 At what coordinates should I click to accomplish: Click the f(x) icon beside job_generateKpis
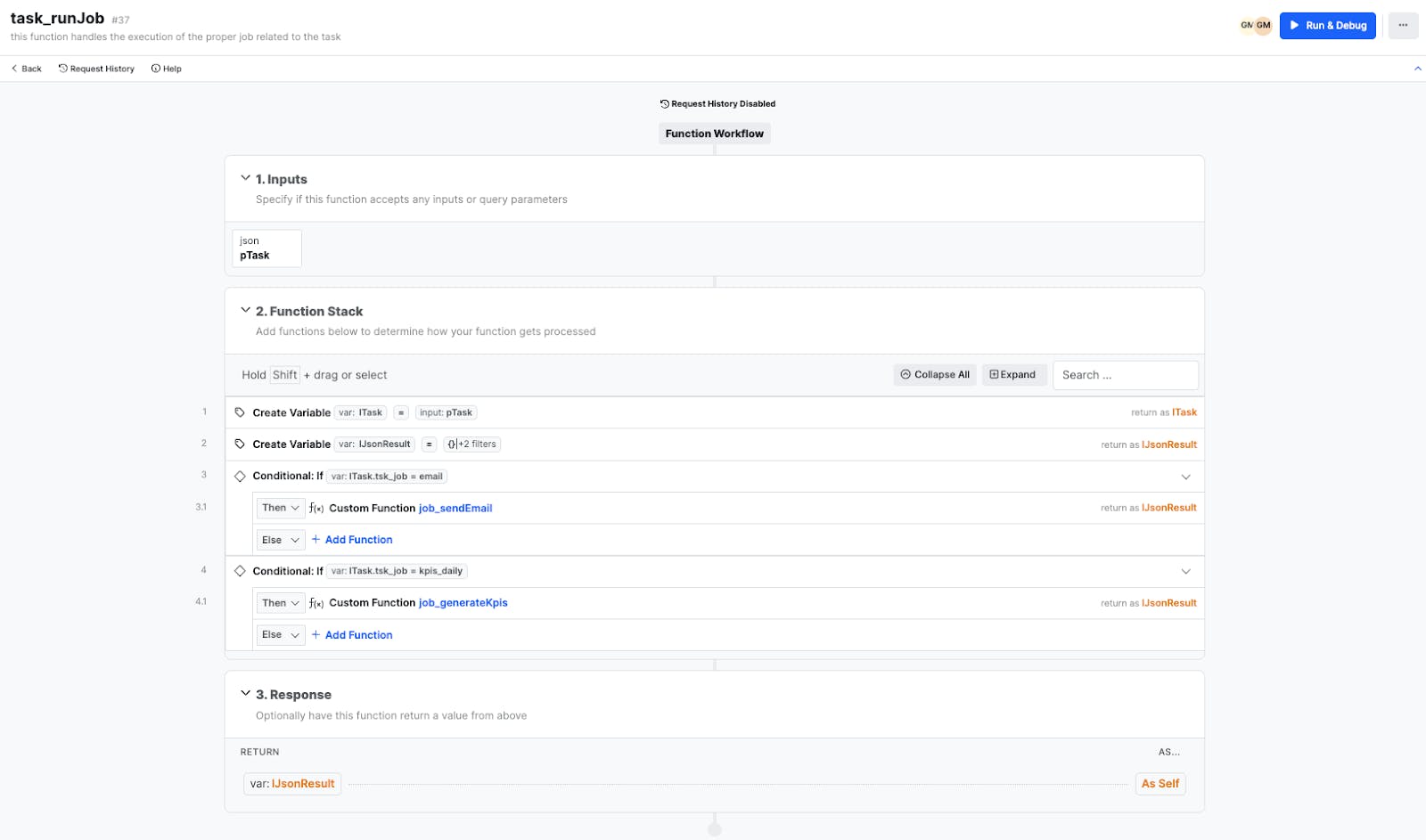pos(316,603)
